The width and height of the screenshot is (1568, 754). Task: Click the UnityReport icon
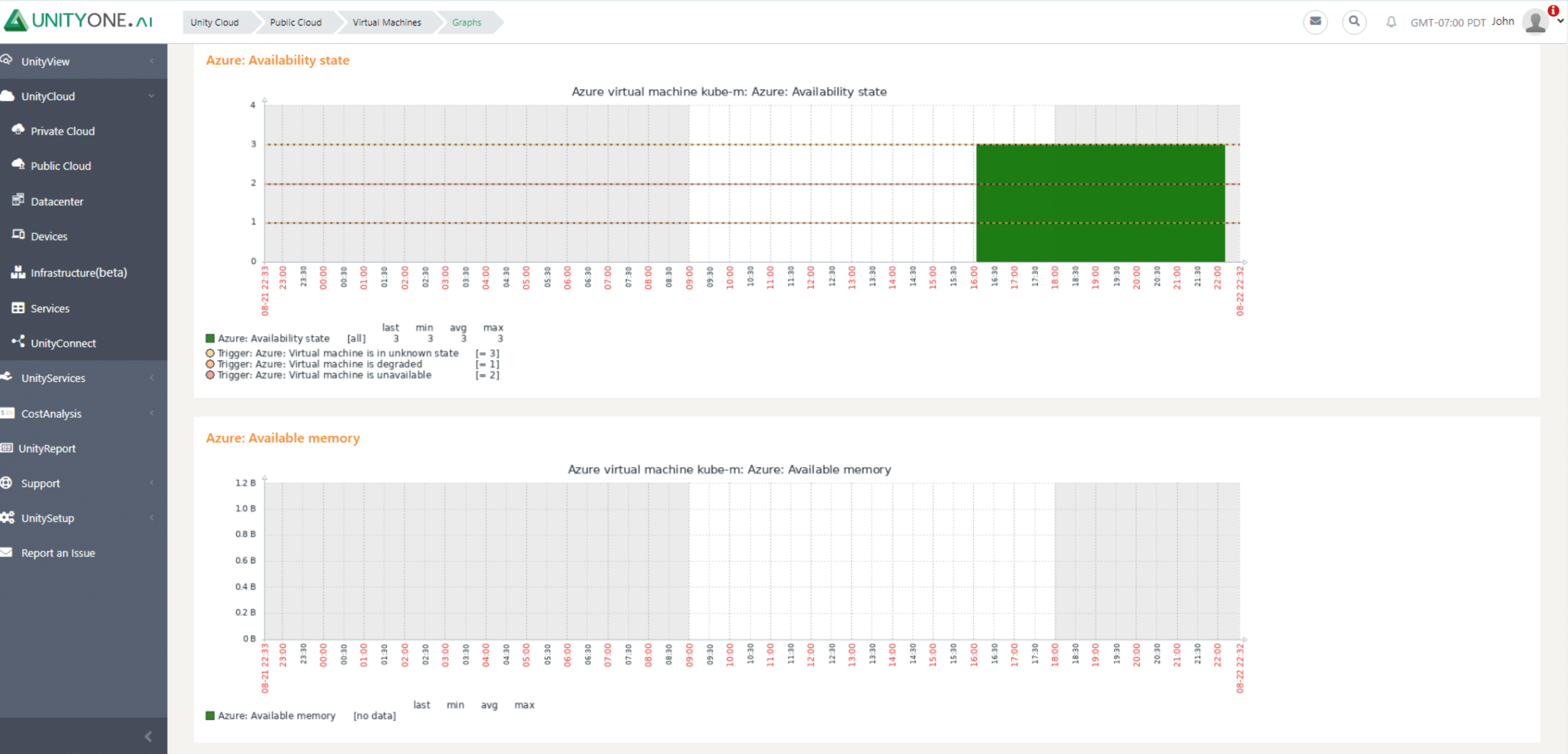tap(7, 448)
